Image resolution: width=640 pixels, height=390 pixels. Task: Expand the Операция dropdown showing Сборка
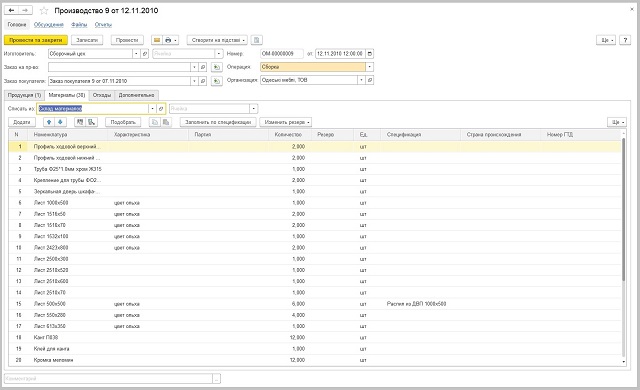click(x=369, y=67)
